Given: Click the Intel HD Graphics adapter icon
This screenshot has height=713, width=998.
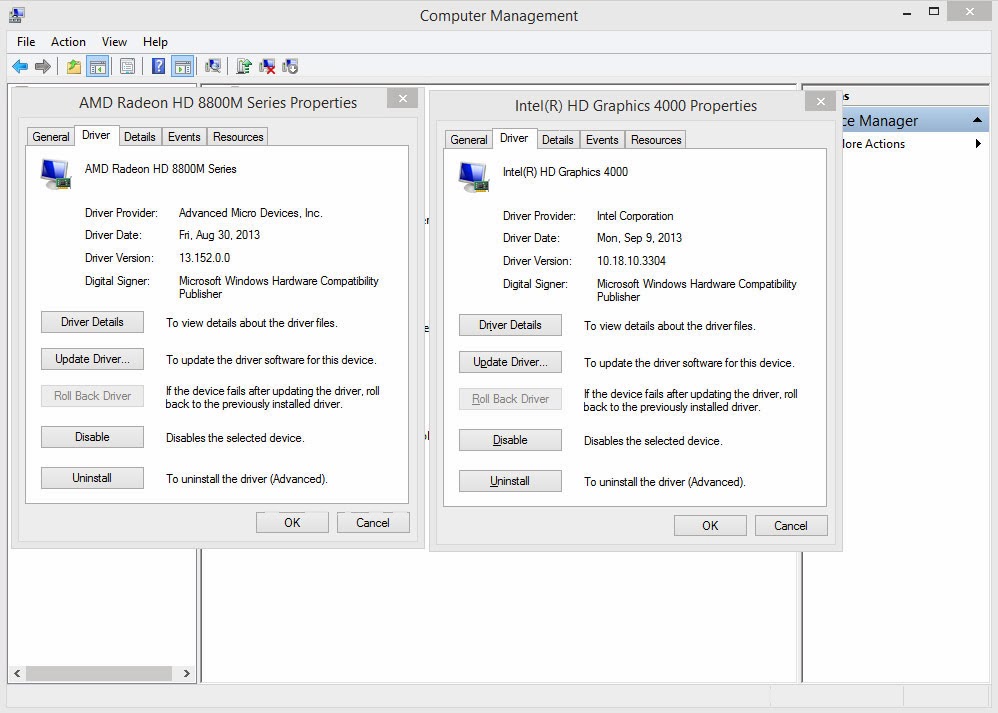Looking at the screenshot, I should coord(474,177).
